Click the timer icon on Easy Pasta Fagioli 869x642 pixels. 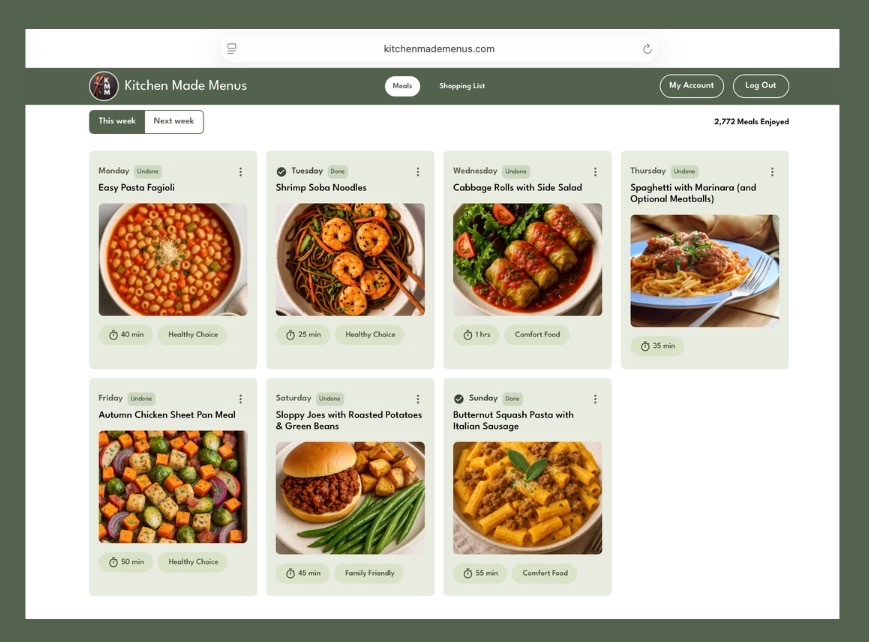pos(113,335)
